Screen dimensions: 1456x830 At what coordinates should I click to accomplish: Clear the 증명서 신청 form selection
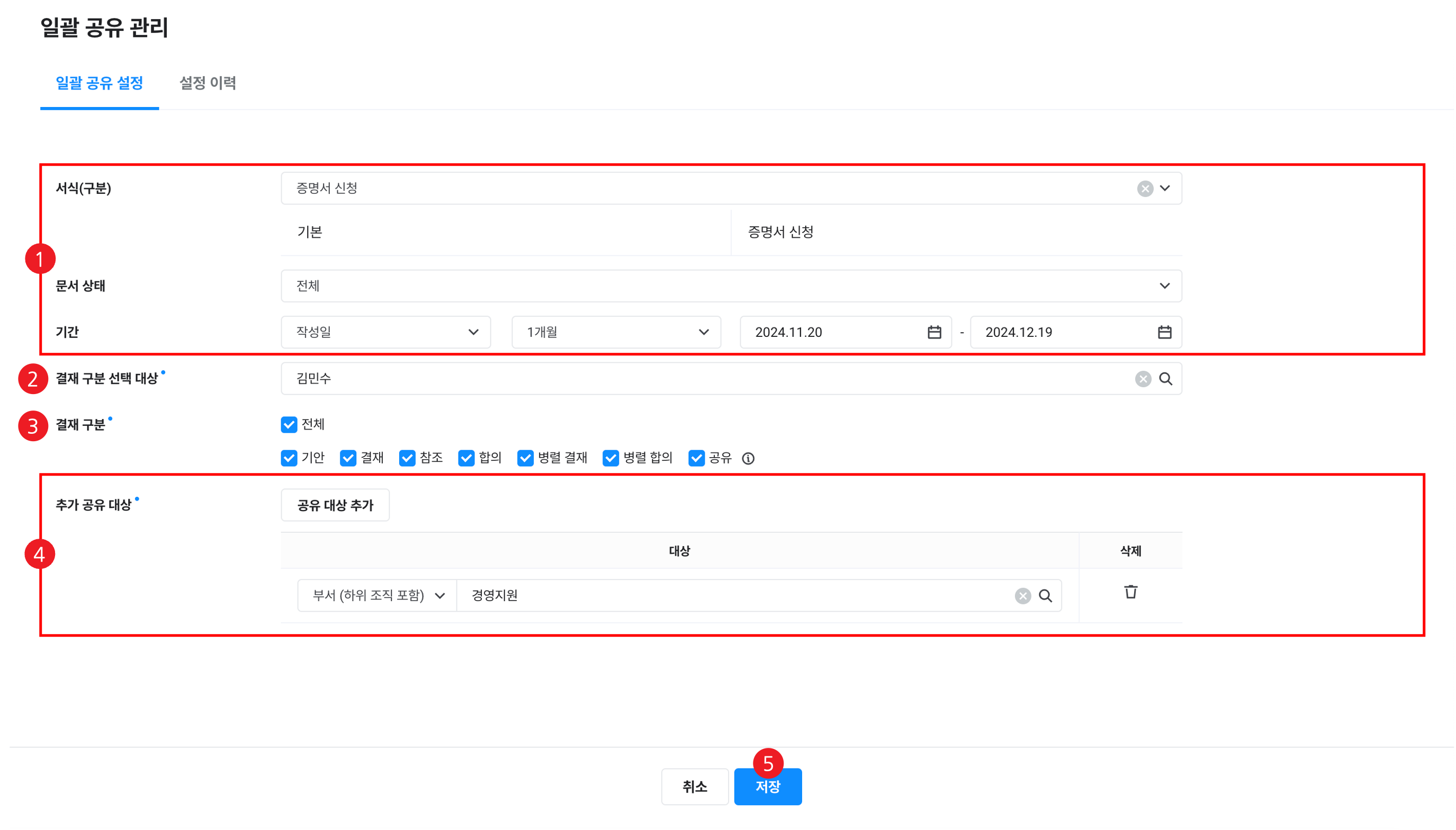[1145, 189]
